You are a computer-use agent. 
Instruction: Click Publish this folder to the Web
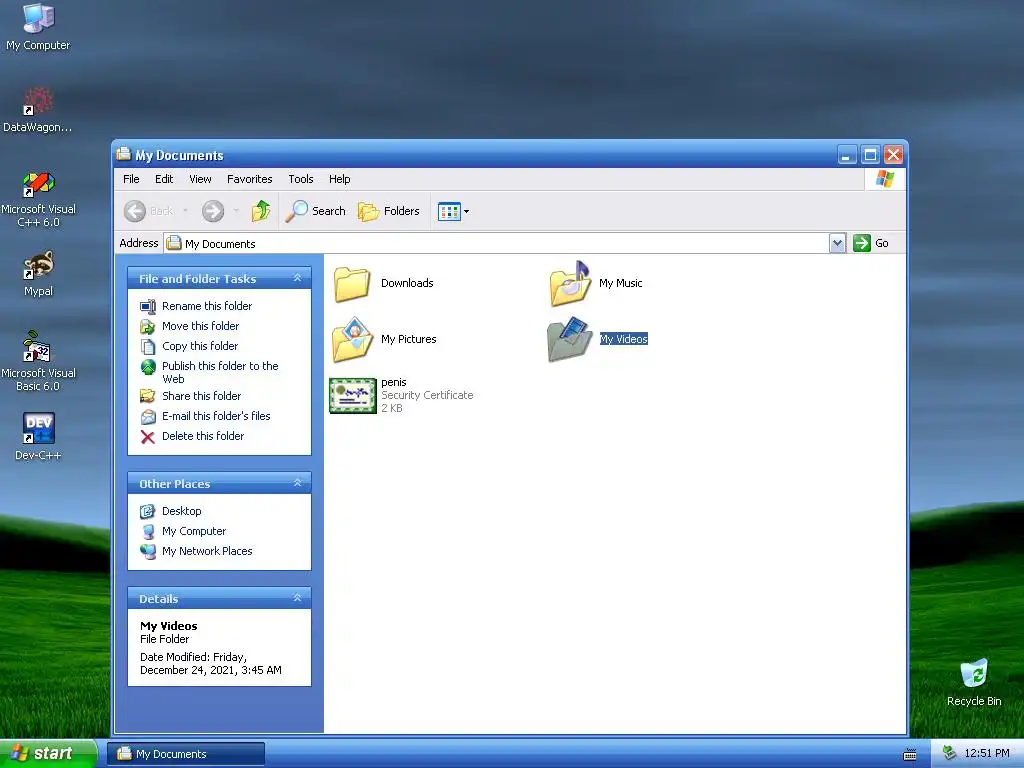click(220, 372)
